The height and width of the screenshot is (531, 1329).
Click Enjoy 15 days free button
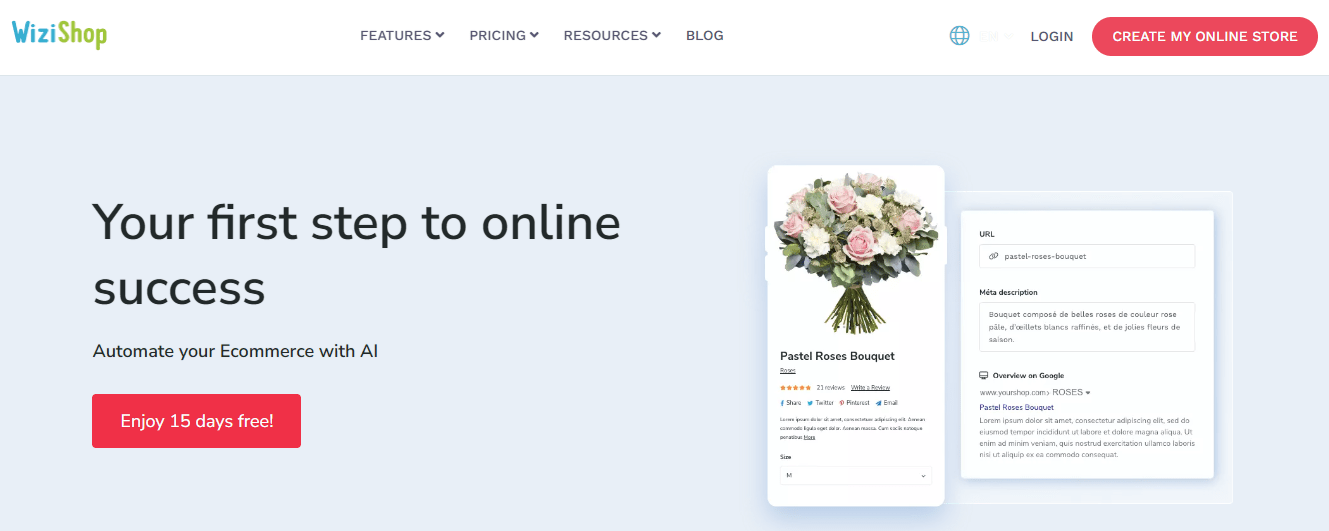196,421
